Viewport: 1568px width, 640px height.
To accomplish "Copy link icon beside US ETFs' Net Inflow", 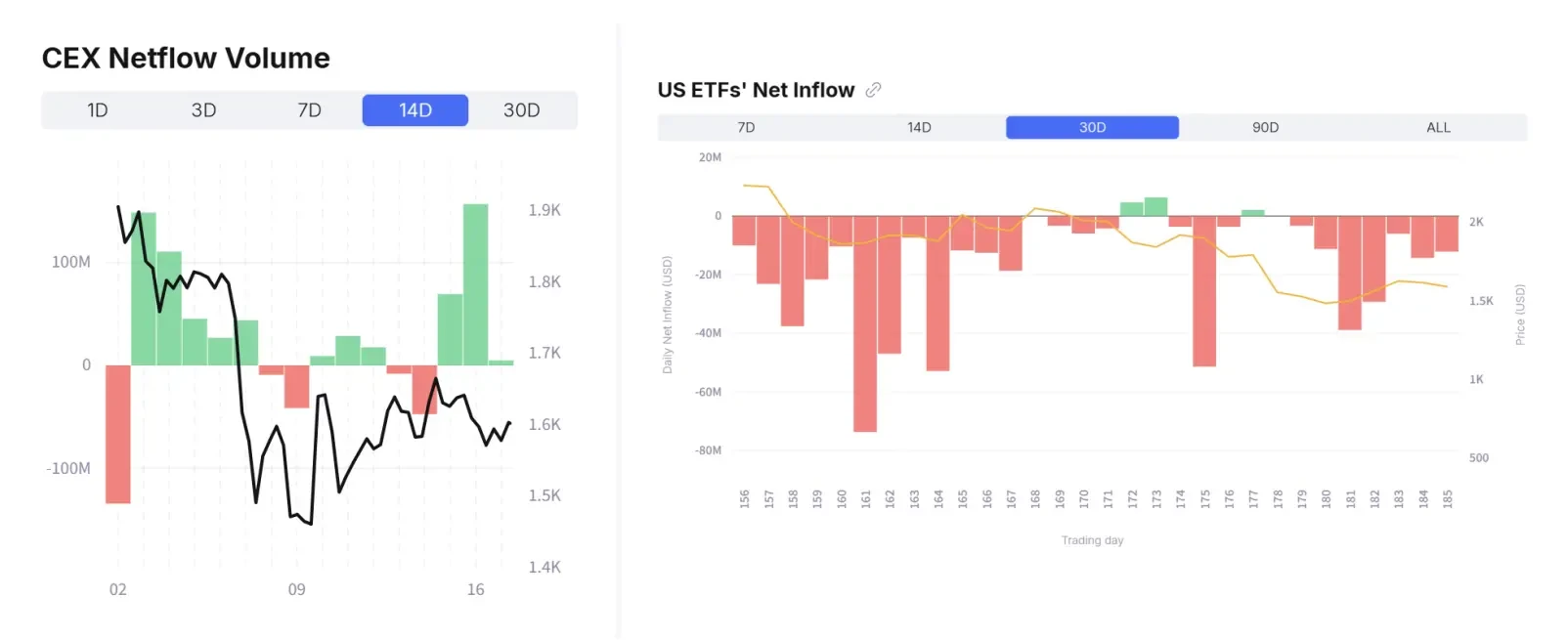I will (x=873, y=90).
